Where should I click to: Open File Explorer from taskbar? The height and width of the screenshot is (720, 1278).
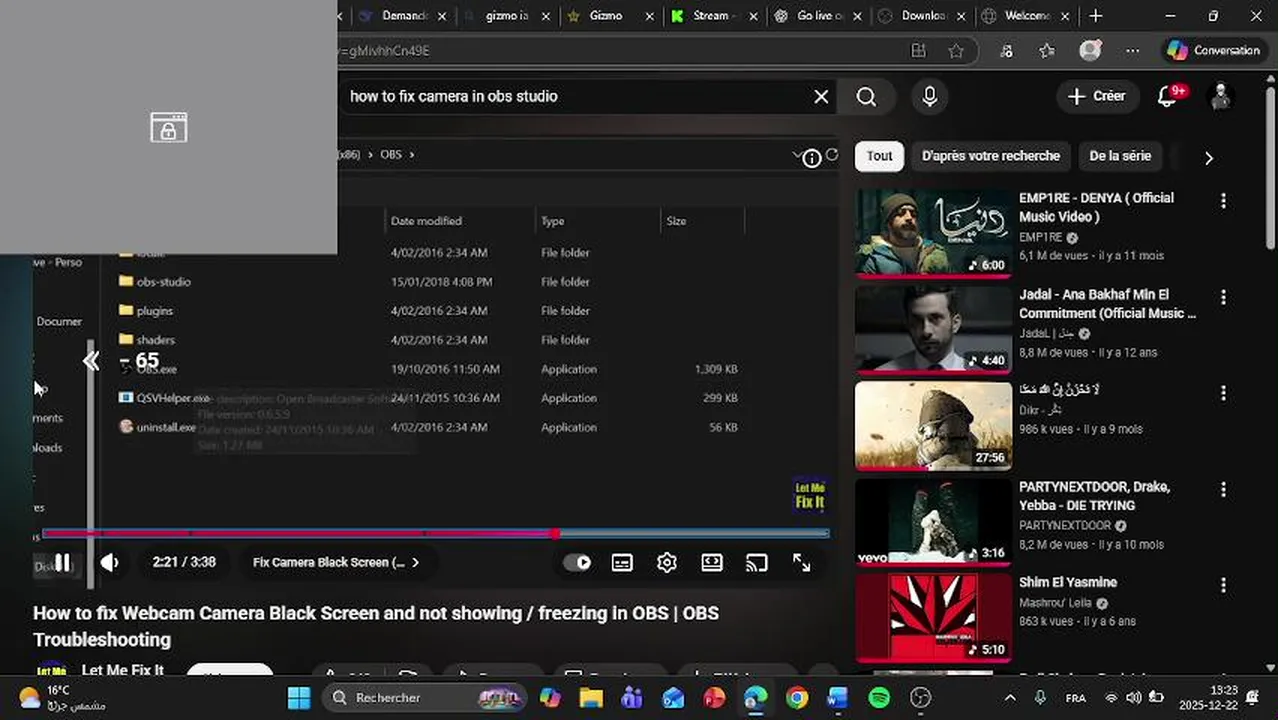tap(591, 698)
